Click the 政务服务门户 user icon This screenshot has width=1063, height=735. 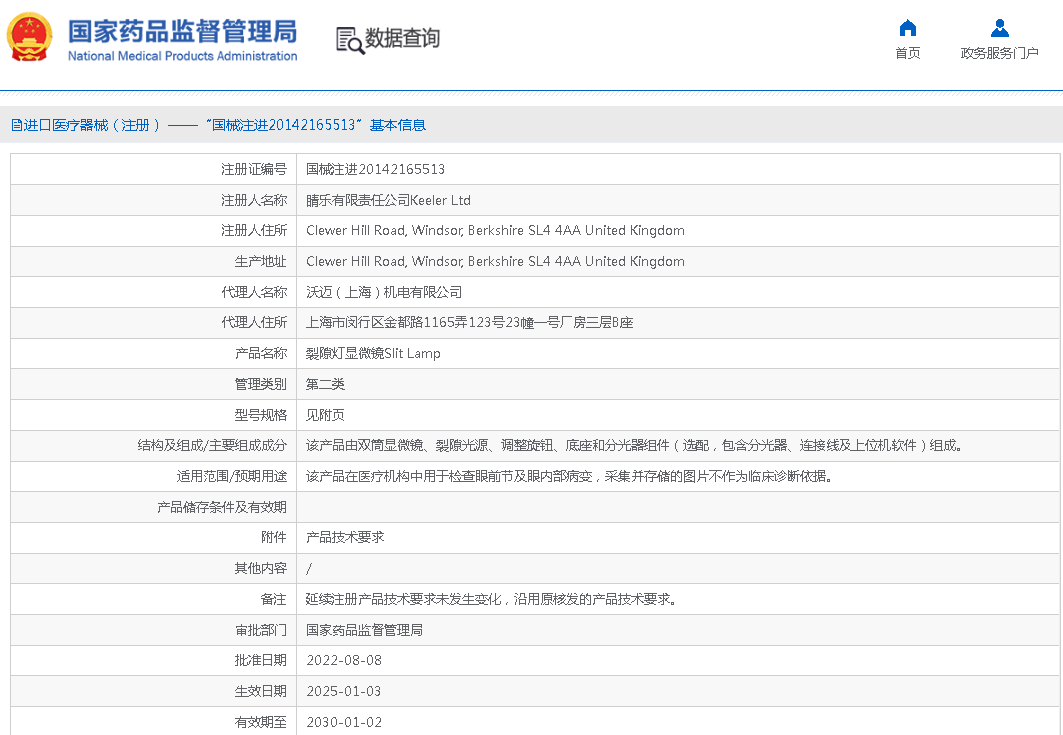pyautogui.click(x=999, y=28)
